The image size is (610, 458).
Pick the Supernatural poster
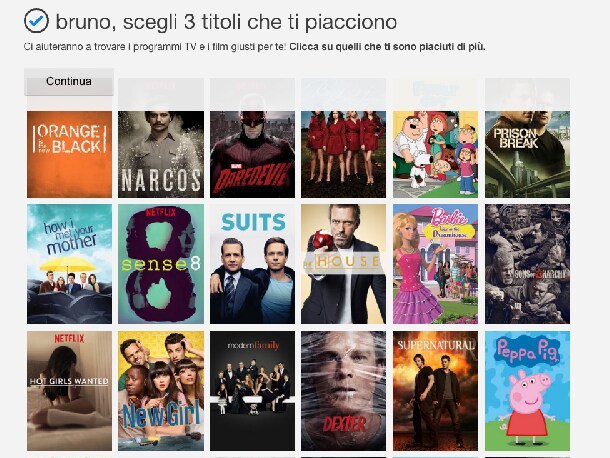(435, 391)
